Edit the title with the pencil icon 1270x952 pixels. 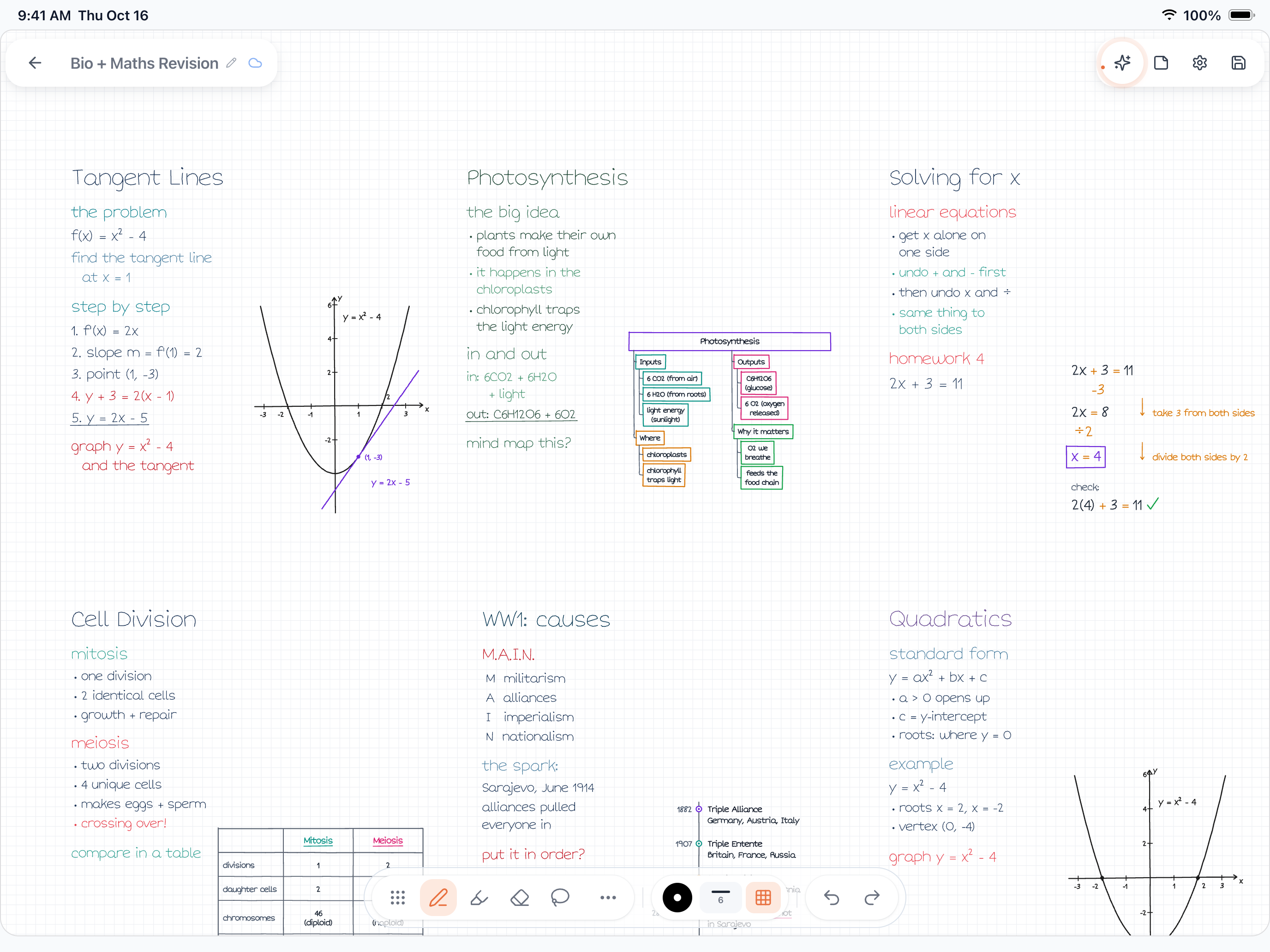231,63
